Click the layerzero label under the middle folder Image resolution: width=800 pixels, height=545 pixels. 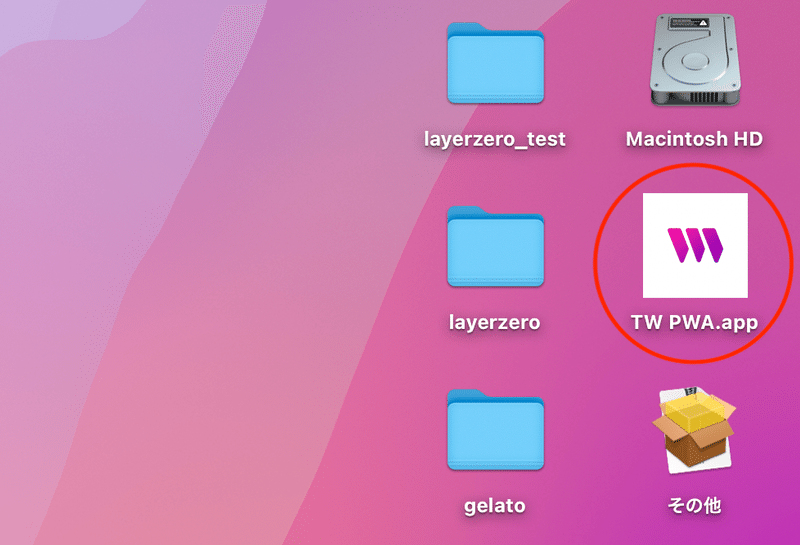[x=494, y=323]
